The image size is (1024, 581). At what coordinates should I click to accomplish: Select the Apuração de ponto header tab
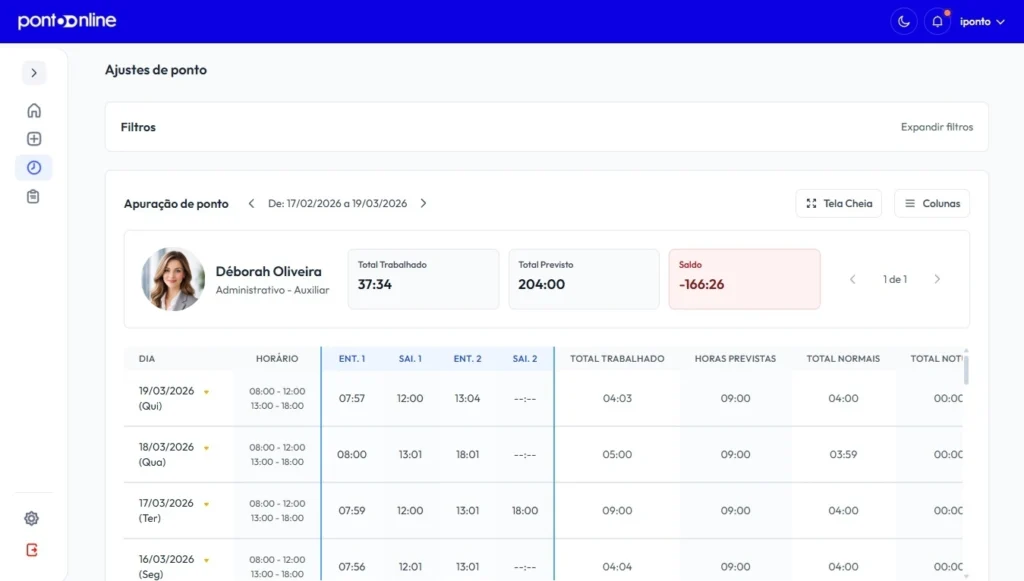pyautogui.click(x=176, y=203)
